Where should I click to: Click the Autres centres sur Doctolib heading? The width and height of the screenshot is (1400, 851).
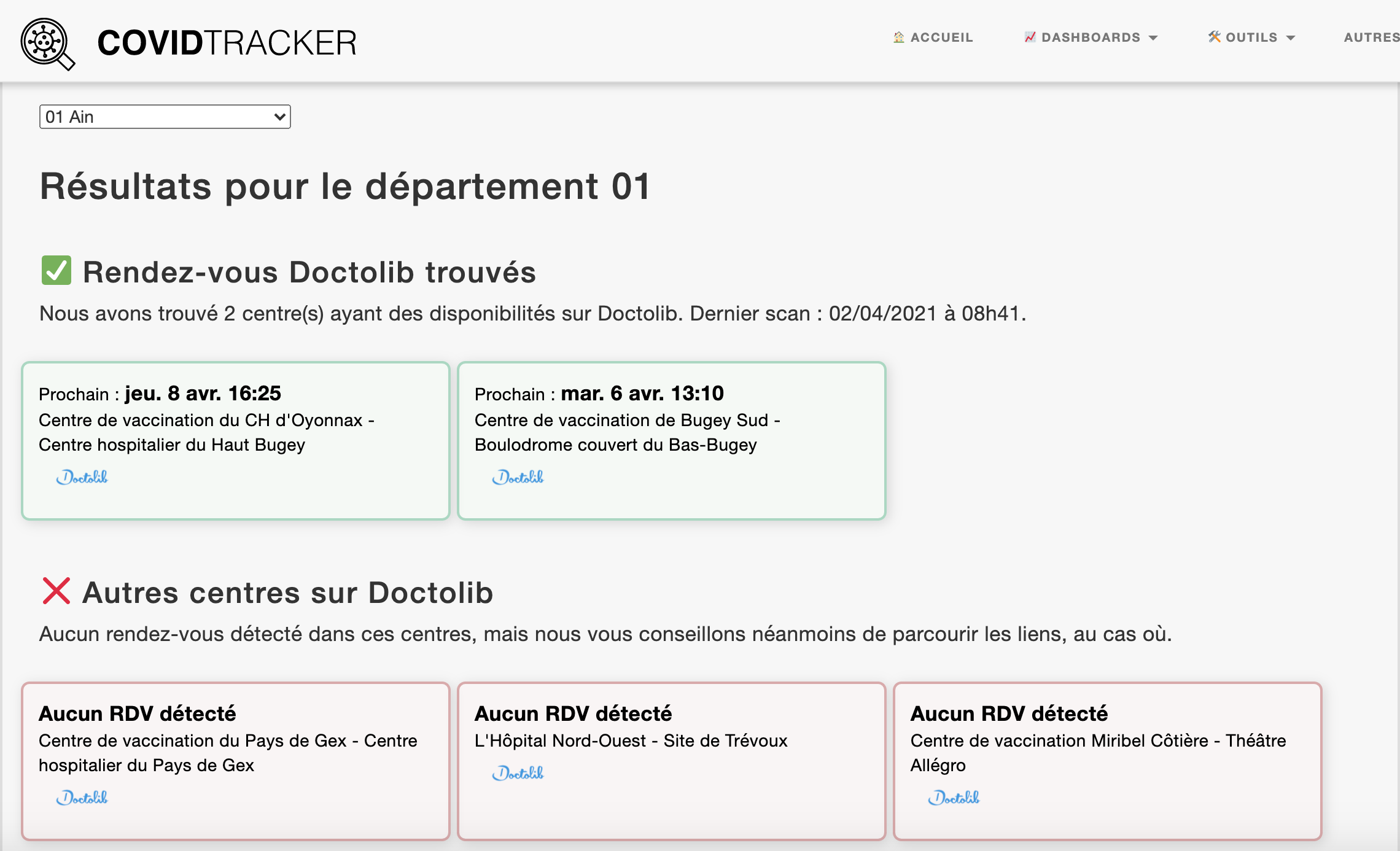[288, 593]
